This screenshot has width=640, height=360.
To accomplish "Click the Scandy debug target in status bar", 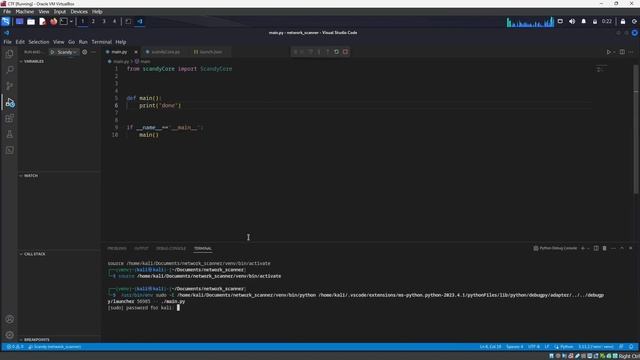I will (55, 347).
